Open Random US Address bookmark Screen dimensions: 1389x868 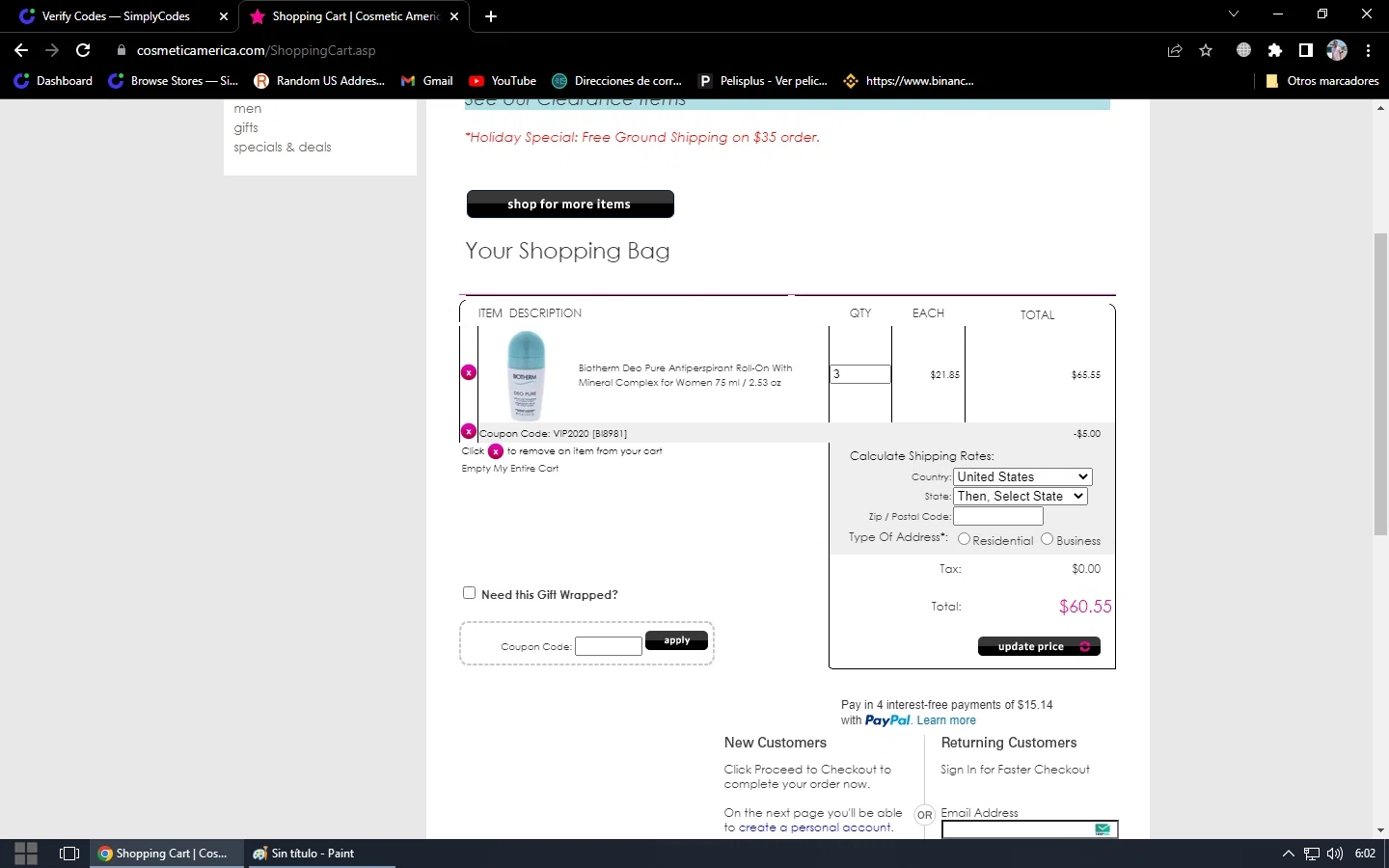319,81
